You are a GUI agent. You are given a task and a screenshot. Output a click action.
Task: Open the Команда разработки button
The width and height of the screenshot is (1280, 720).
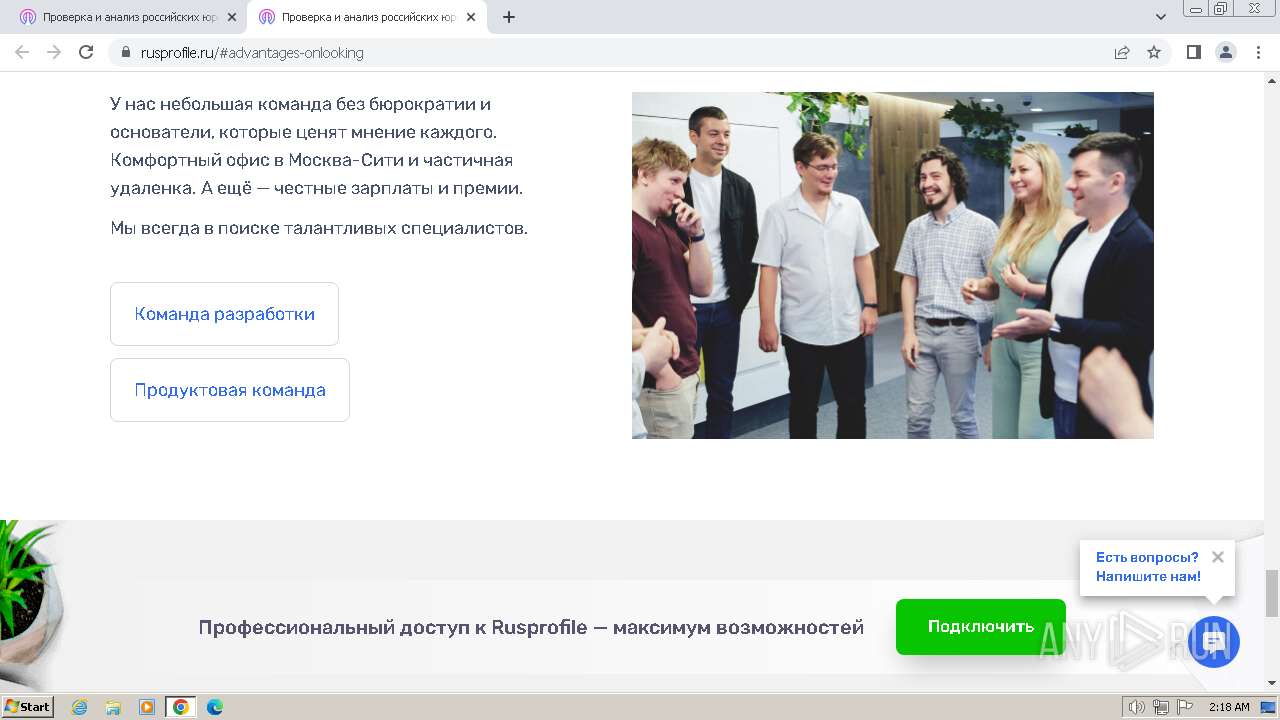click(x=224, y=314)
